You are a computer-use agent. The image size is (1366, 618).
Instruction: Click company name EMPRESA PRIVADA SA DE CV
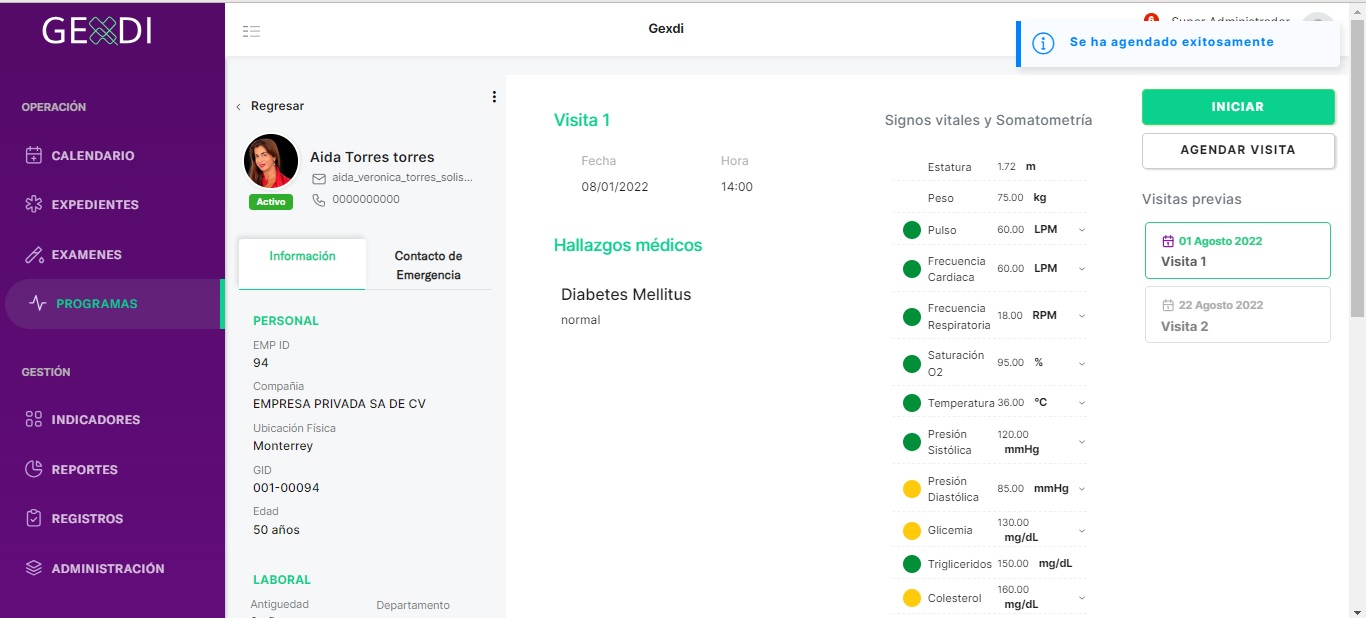point(339,404)
